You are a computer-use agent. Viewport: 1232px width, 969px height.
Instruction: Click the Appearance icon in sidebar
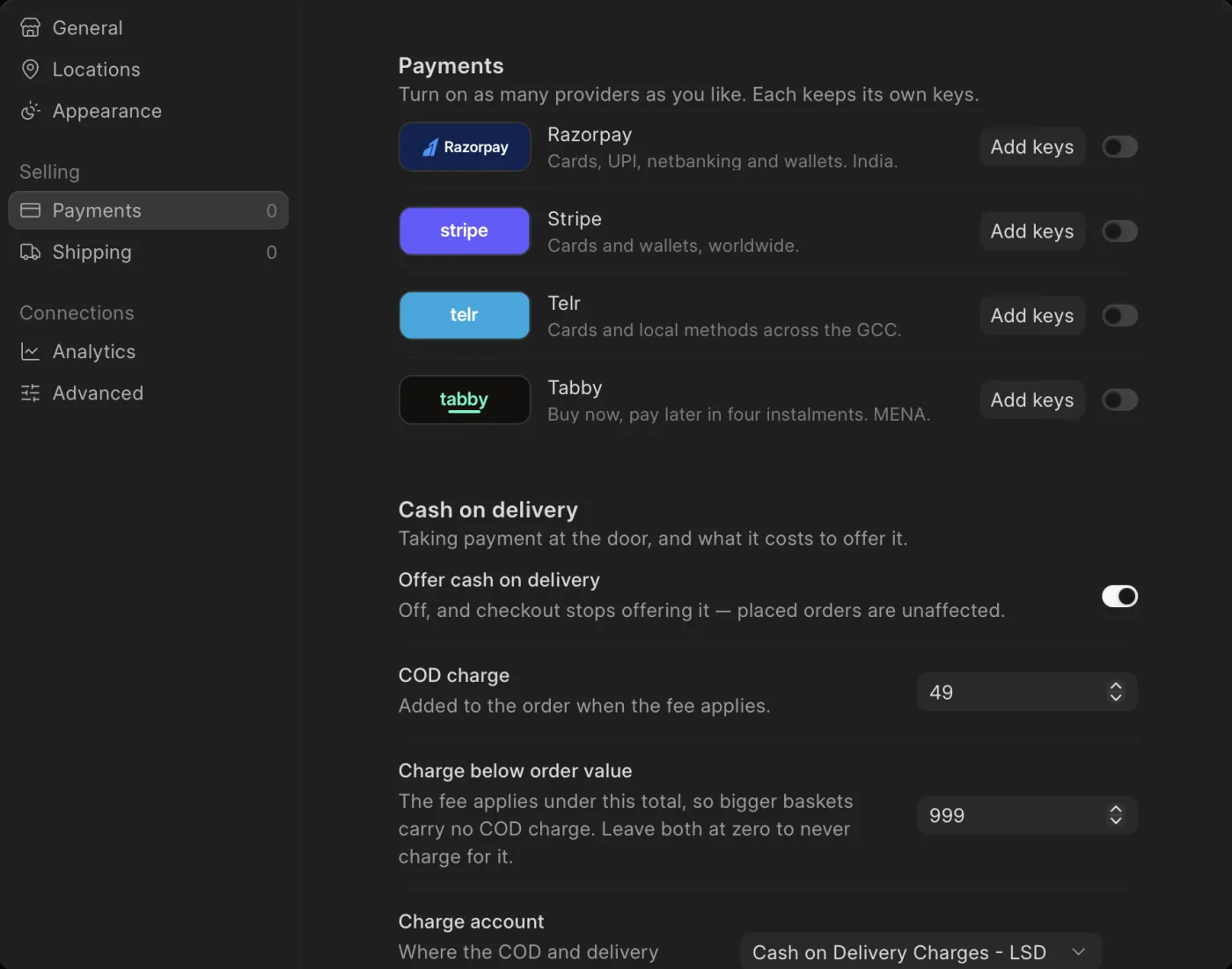30,111
